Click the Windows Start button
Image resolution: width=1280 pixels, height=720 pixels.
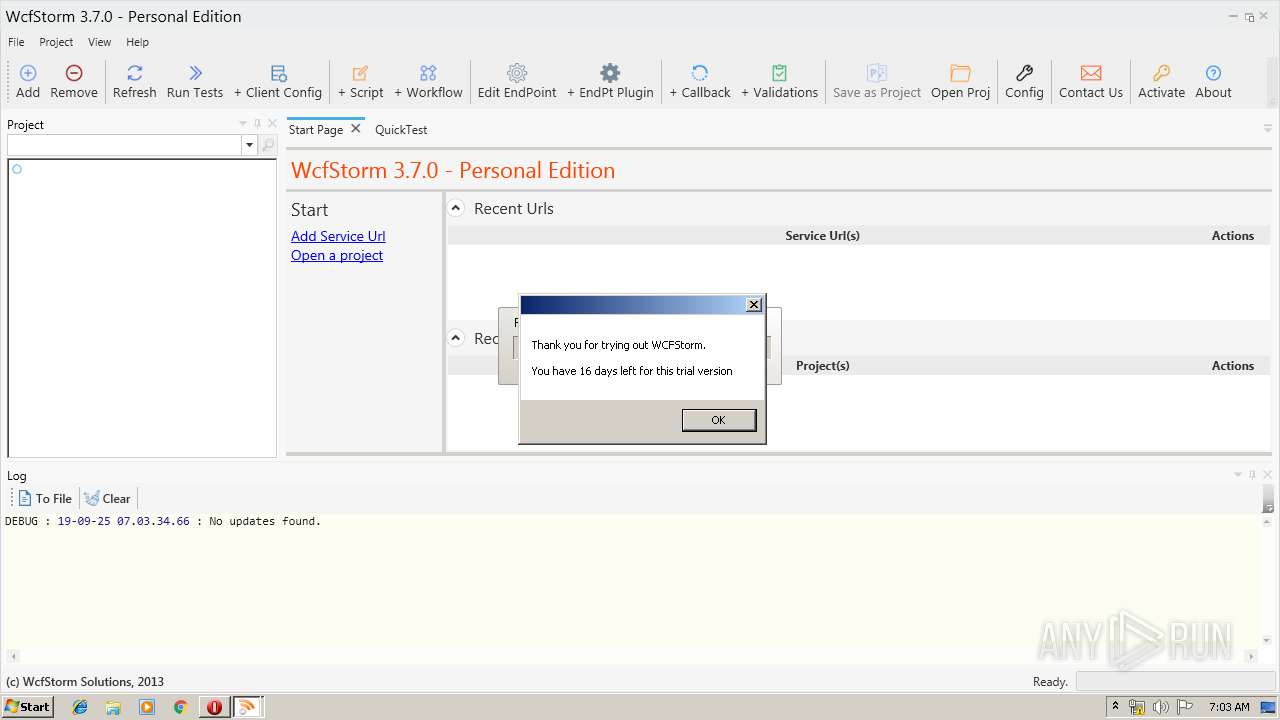(x=27, y=706)
